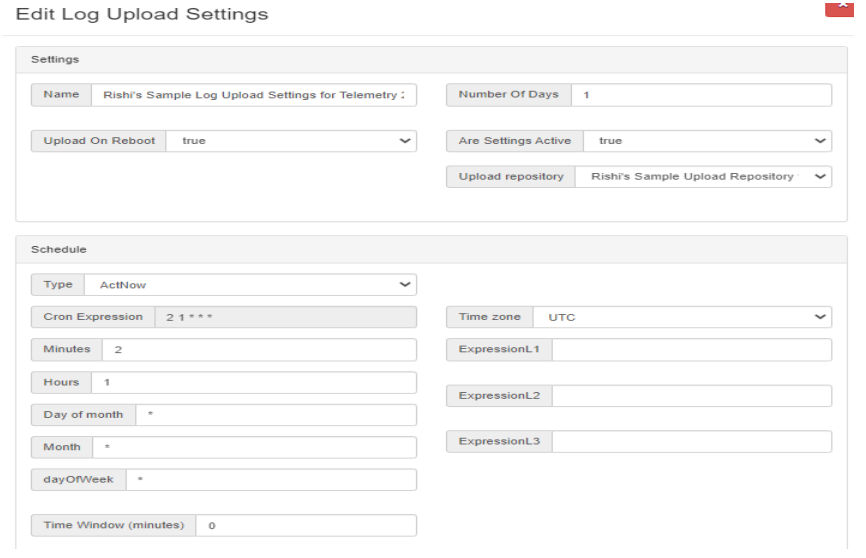
Task: Expand the Are Settings Active dropdown
Action: pyautogui.click(x=707, y=141)
